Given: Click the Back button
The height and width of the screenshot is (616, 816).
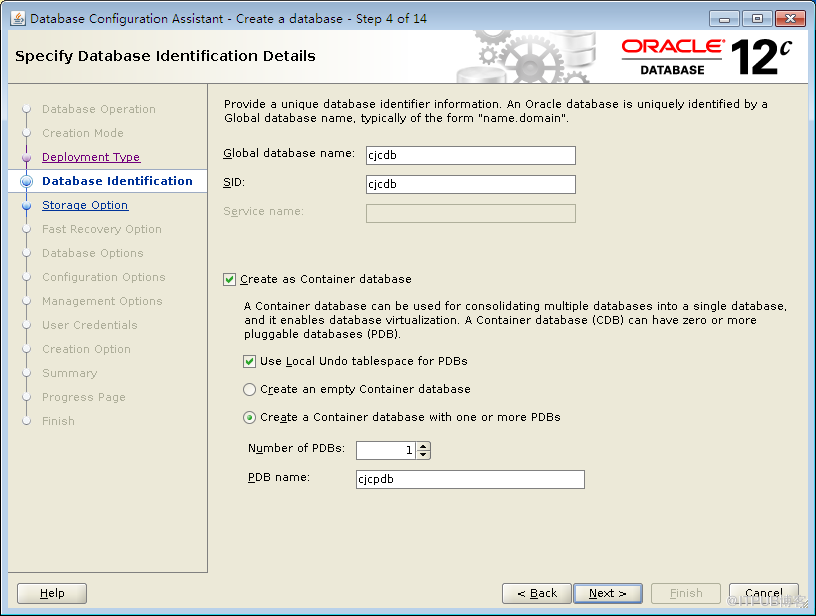Looking at the screenshot, I should pos(537,593).
